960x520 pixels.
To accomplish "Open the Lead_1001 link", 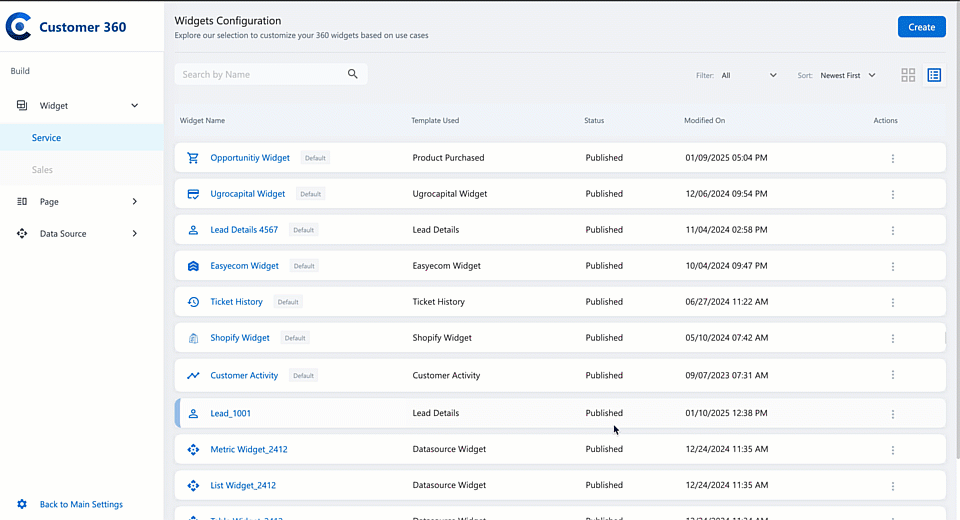I will pos(230,413).
